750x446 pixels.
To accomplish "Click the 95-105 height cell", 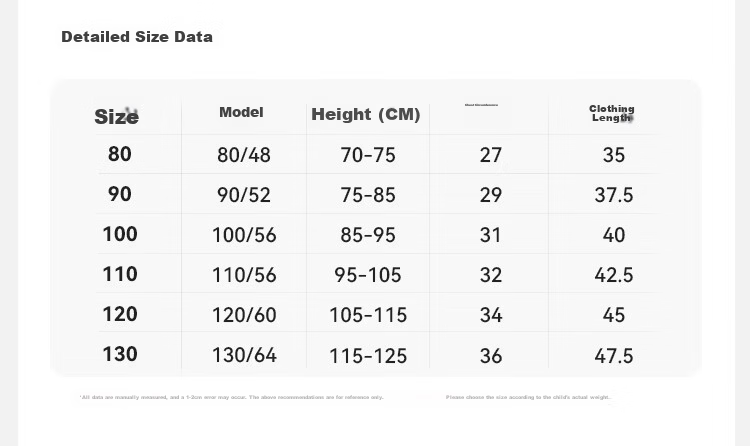I will point(368,275).
